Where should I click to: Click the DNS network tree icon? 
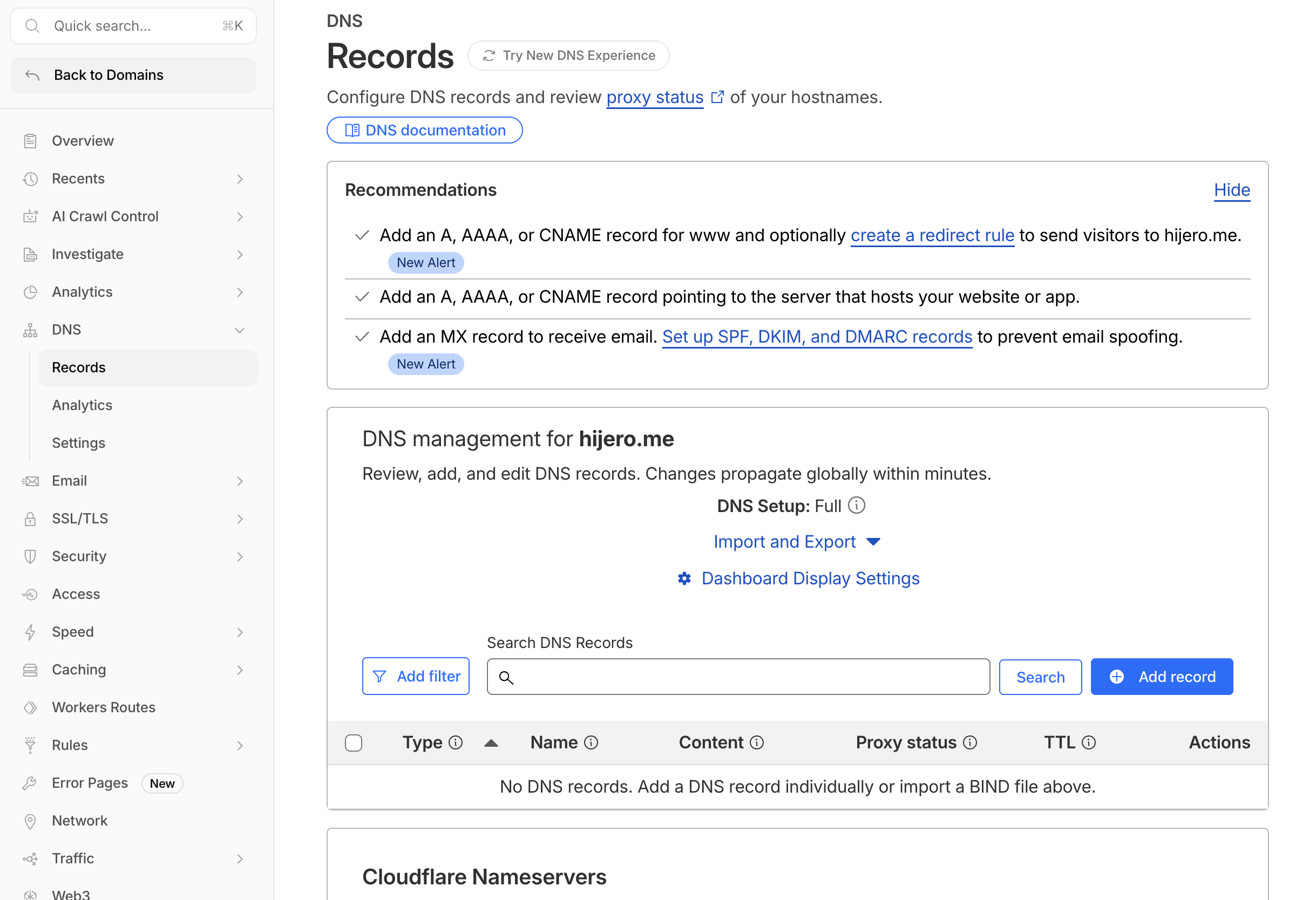point(31,330)
